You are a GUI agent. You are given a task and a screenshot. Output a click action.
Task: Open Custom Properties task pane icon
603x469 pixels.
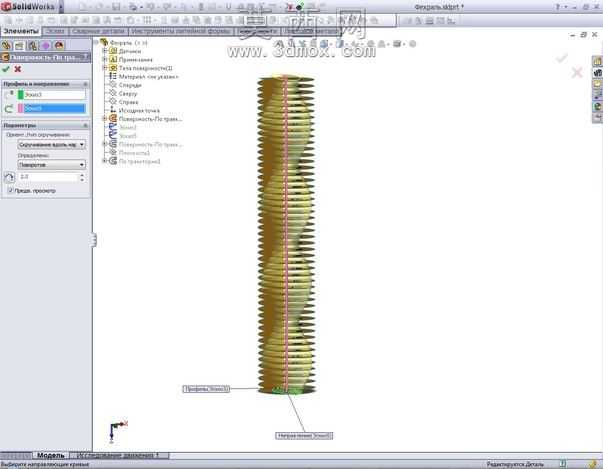(x=597, y=118)
